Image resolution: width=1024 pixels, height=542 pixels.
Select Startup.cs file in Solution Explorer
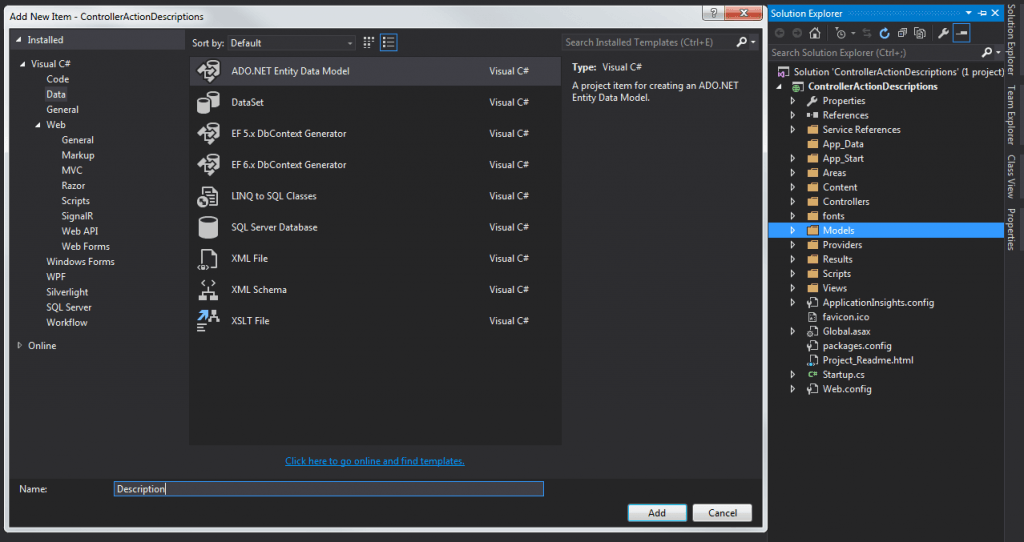click(843, 375)
